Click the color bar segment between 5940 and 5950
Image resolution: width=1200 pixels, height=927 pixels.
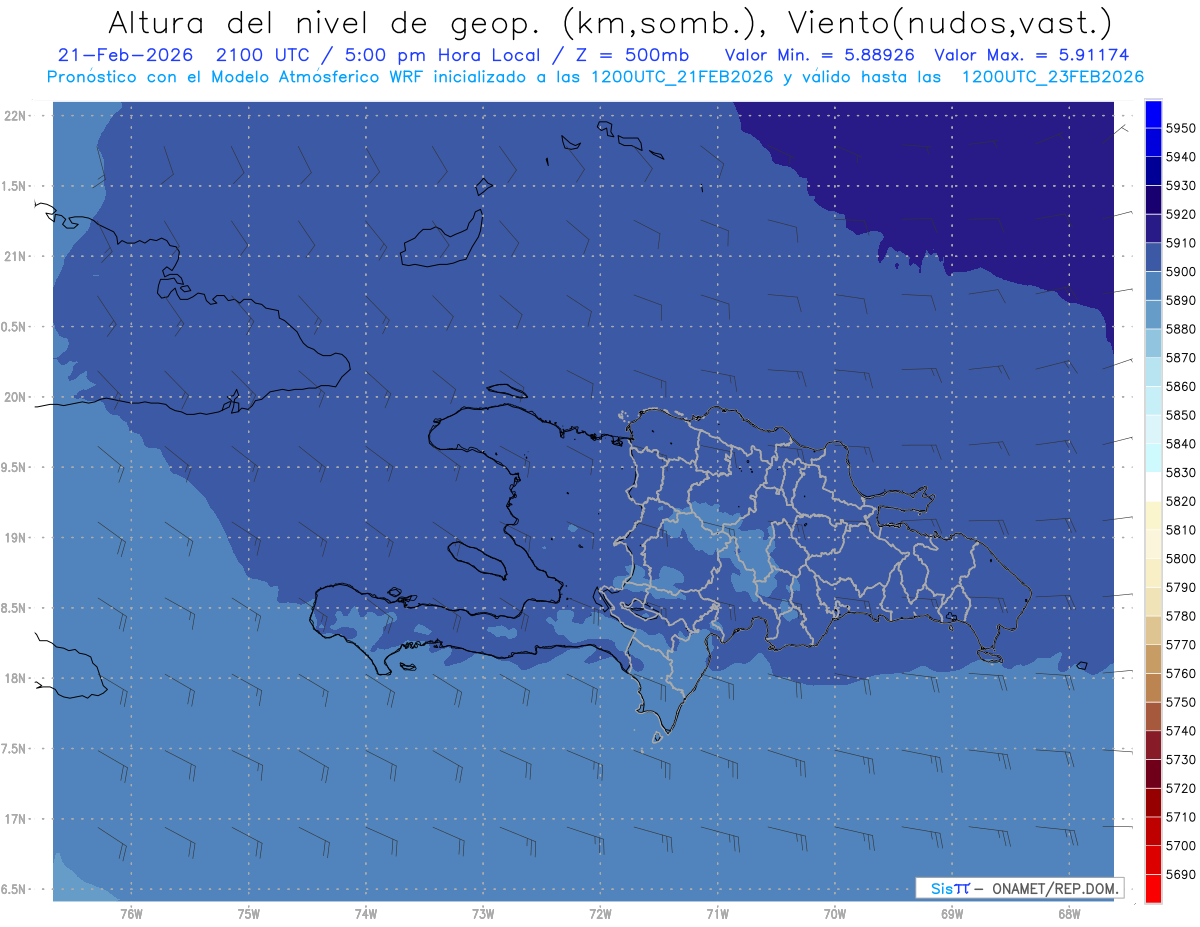pyautogui.click(x=1153, y=143)
